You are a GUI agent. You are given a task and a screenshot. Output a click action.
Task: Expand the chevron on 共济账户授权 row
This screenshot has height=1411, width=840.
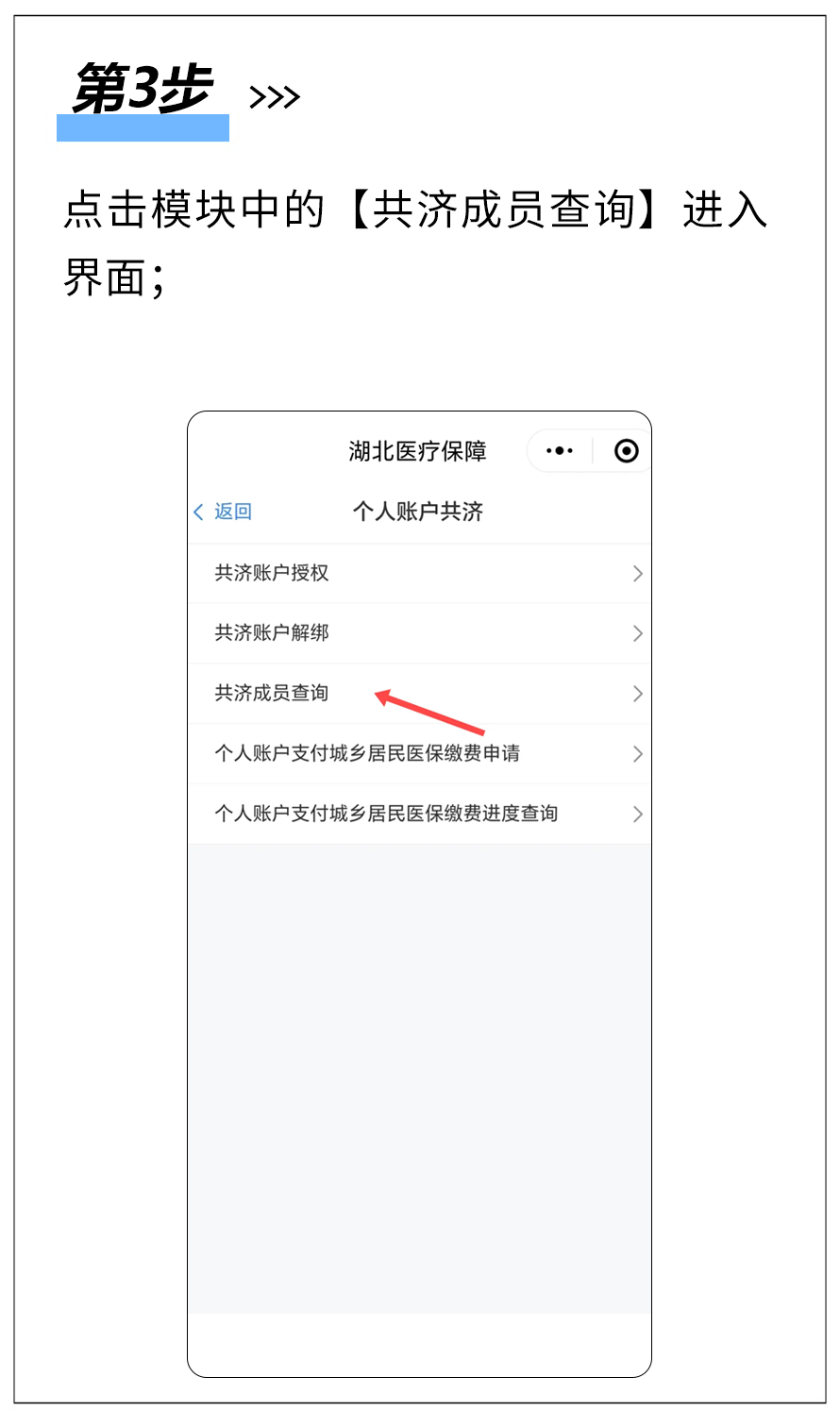point(638,573)
